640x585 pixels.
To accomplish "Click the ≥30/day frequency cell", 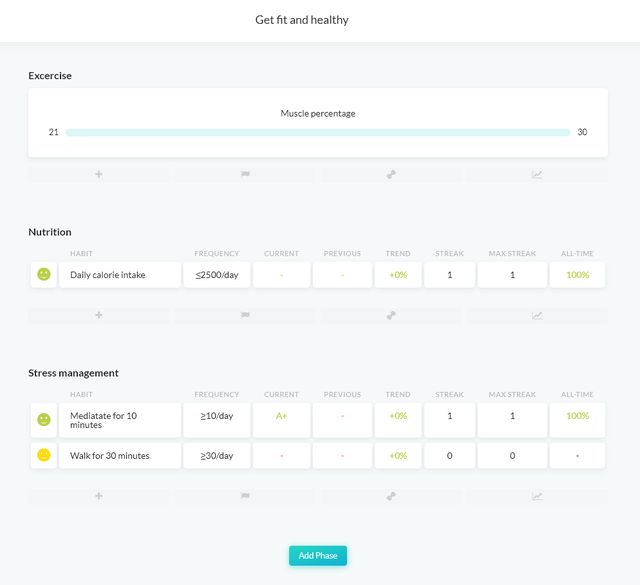I will (x=217, y=456).
